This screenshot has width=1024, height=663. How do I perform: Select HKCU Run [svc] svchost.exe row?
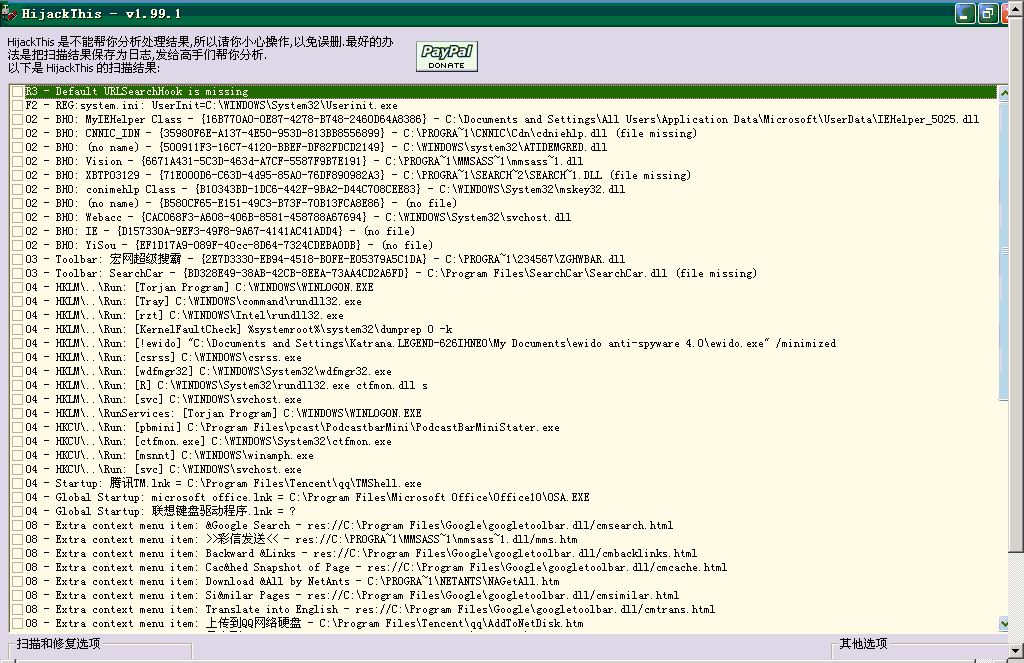pos(163,470)
